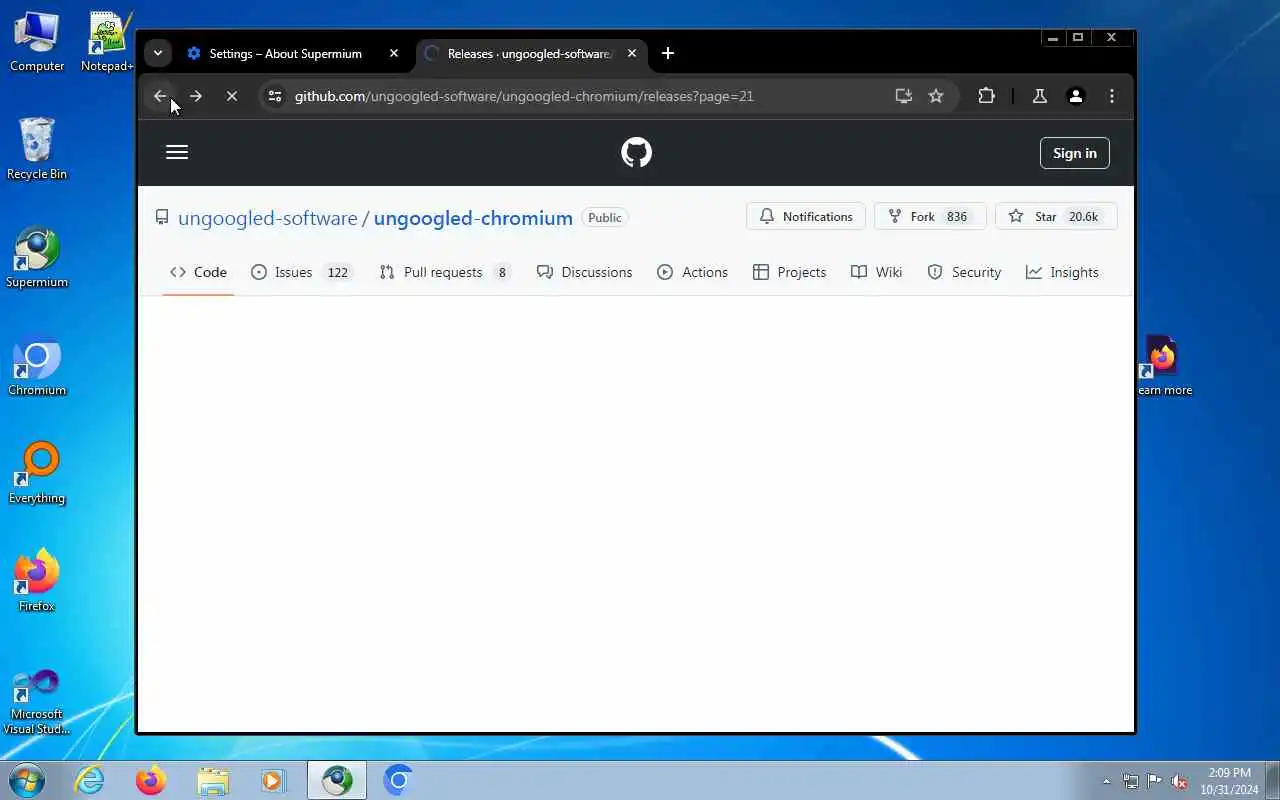Open a new browser tab
This screenshot has height=800, width=1280.
click(x=668, y=53)
